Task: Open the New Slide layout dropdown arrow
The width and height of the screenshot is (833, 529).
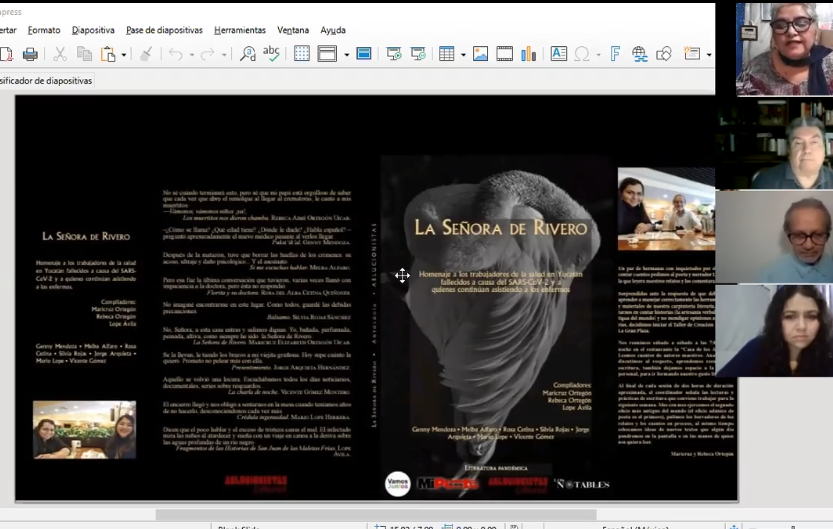Action: click(709, 54)
